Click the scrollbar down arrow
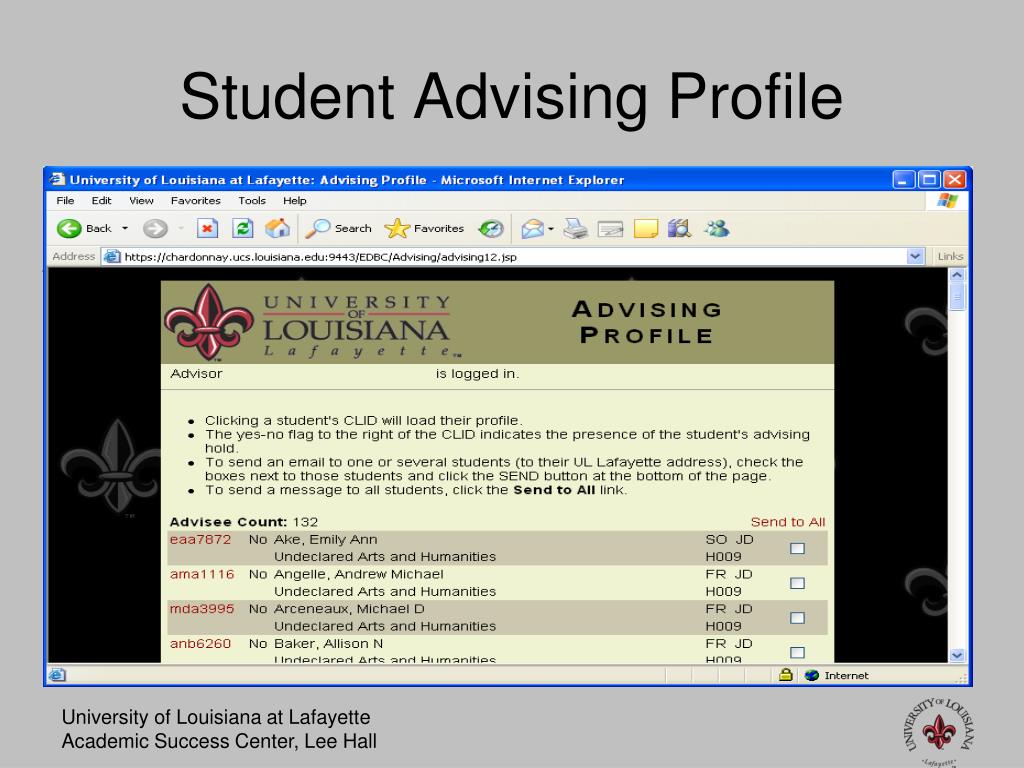Screen dimensions: 1024x768 [957, 655]
